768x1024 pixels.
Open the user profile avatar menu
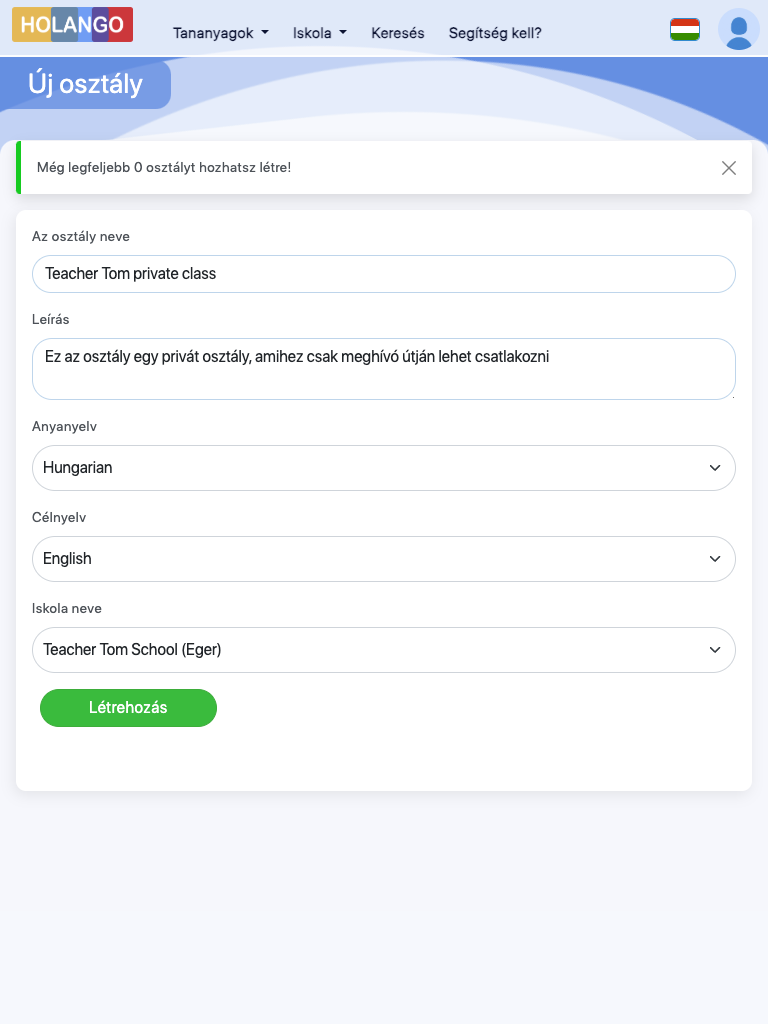click(x=739, y=29)
